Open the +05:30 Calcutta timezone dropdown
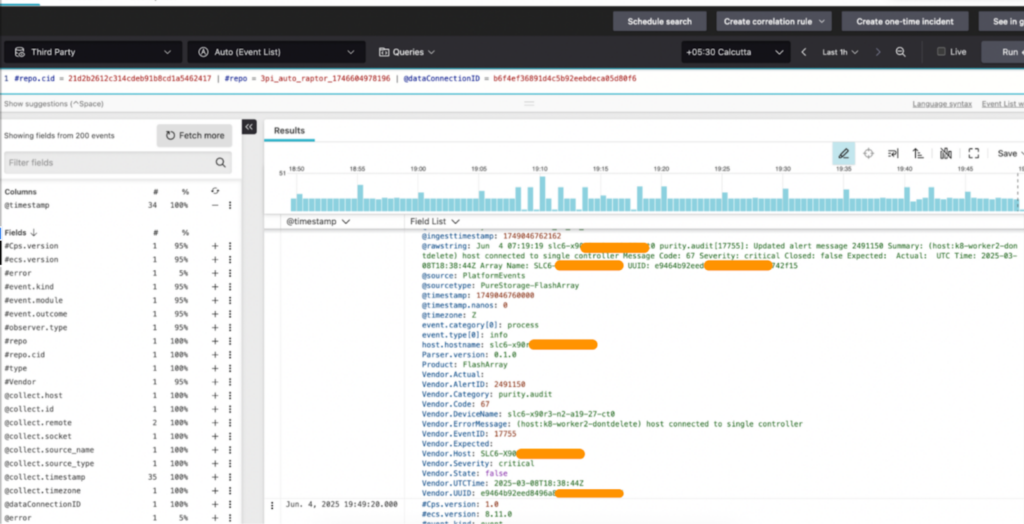The width and height of the screenshot is (1024, 524). (x=735, y=52)
